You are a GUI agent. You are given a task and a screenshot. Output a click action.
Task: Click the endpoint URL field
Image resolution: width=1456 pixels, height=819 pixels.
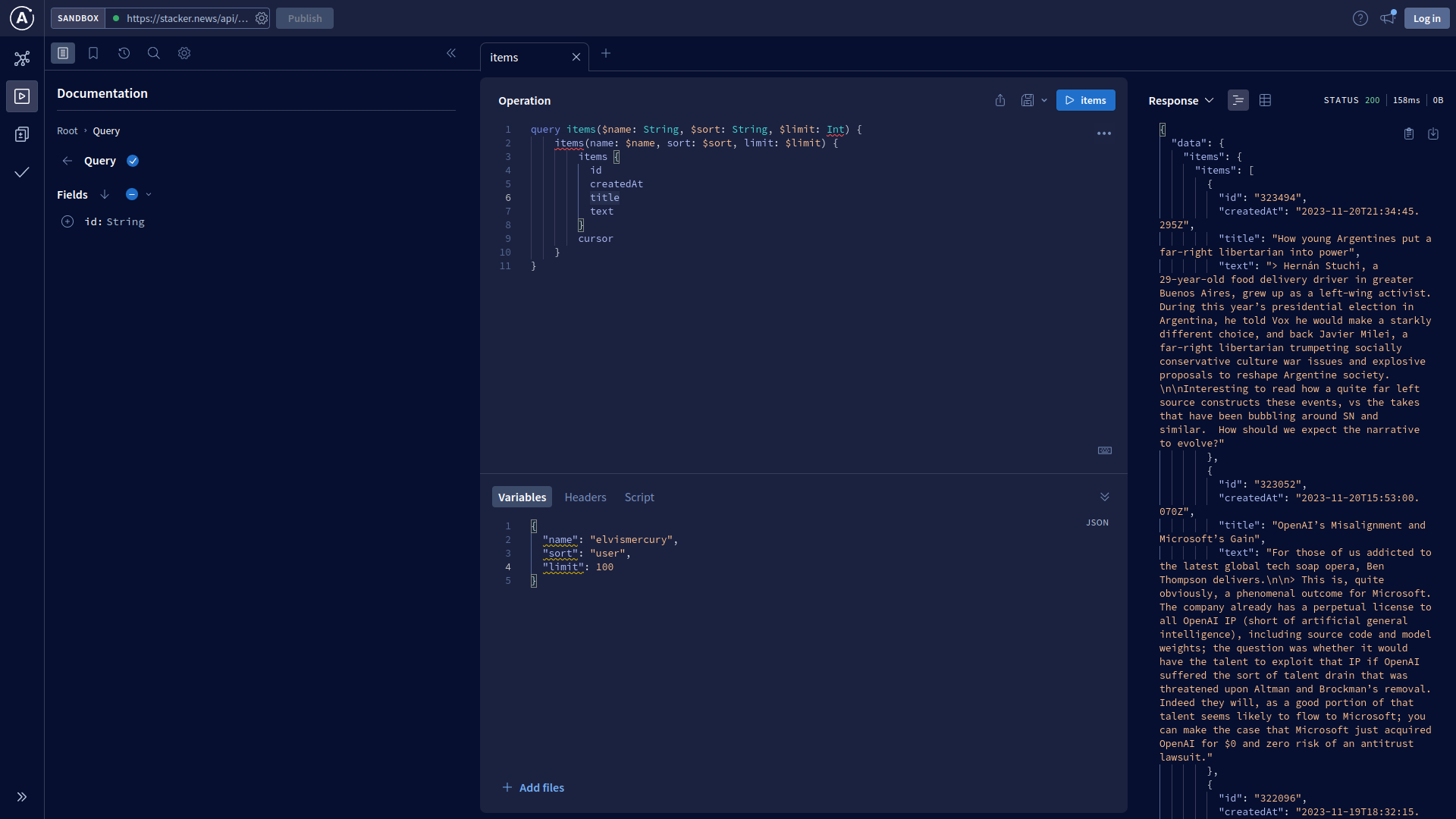pos(187,18)
